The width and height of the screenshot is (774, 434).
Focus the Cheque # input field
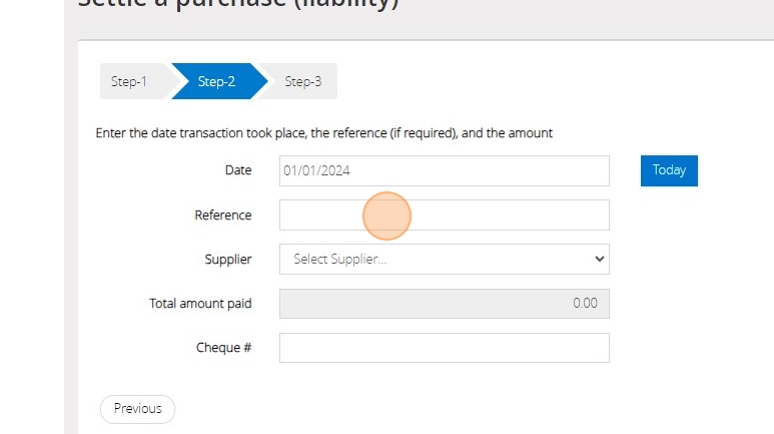pyautogui.click(x=444, y=348)
